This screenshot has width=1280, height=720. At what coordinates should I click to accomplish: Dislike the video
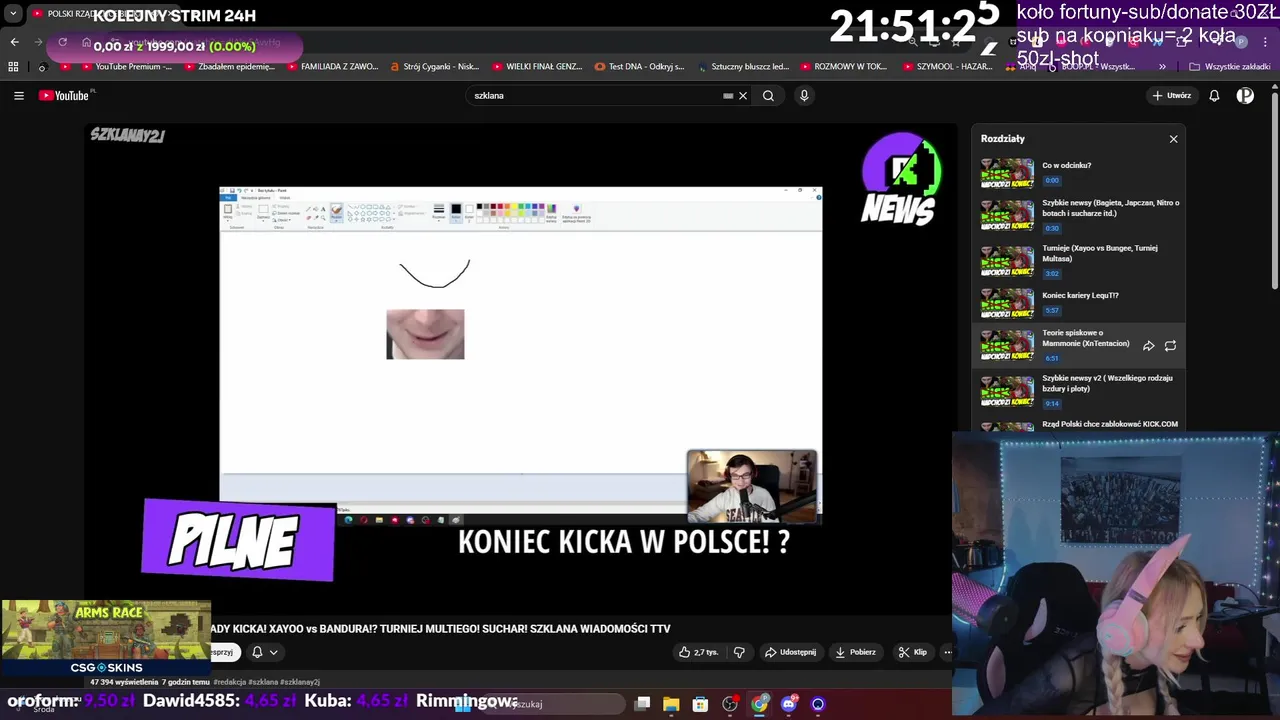tap(739, 652)
